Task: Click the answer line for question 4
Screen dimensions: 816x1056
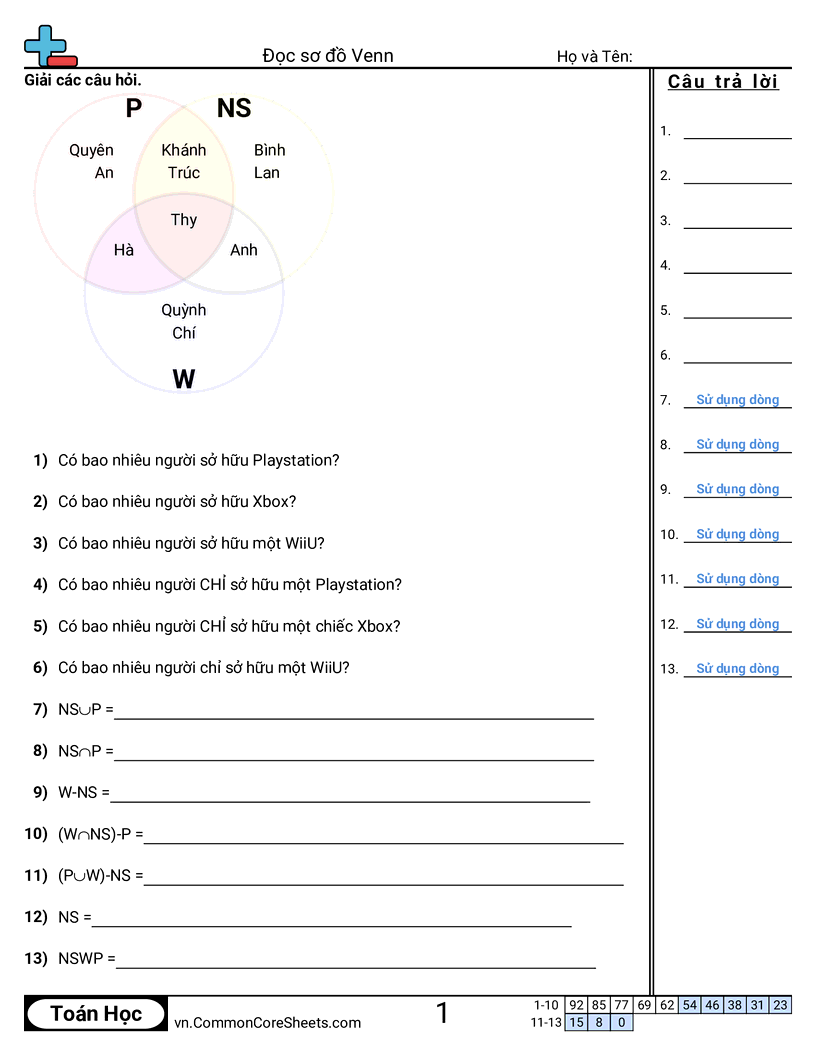Action: (737, 266)
